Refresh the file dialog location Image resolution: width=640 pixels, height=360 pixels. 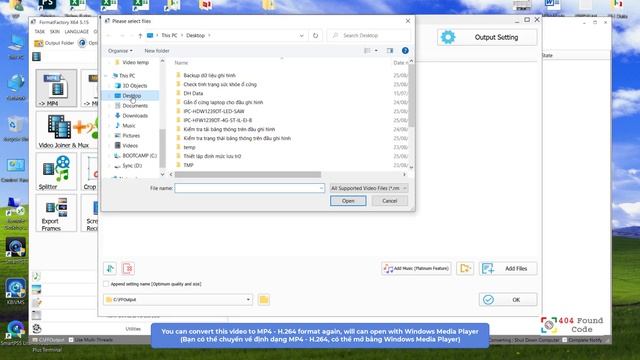[x=315, y=36]
